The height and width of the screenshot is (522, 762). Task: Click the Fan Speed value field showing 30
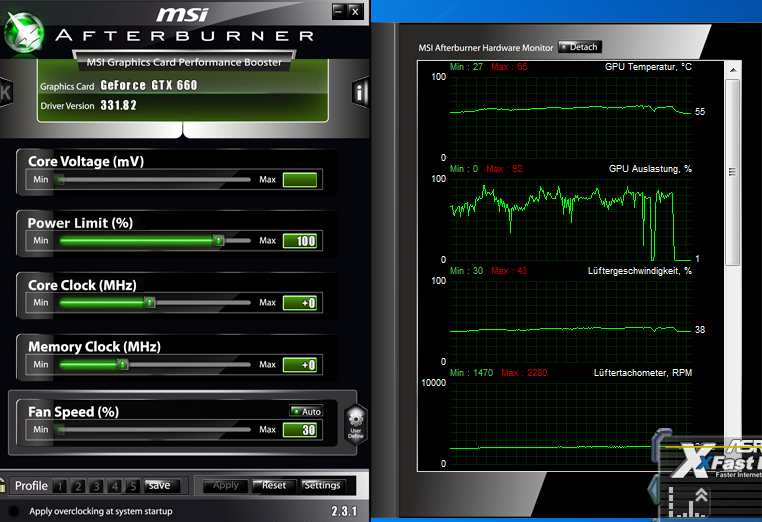[x=300, y=430]
